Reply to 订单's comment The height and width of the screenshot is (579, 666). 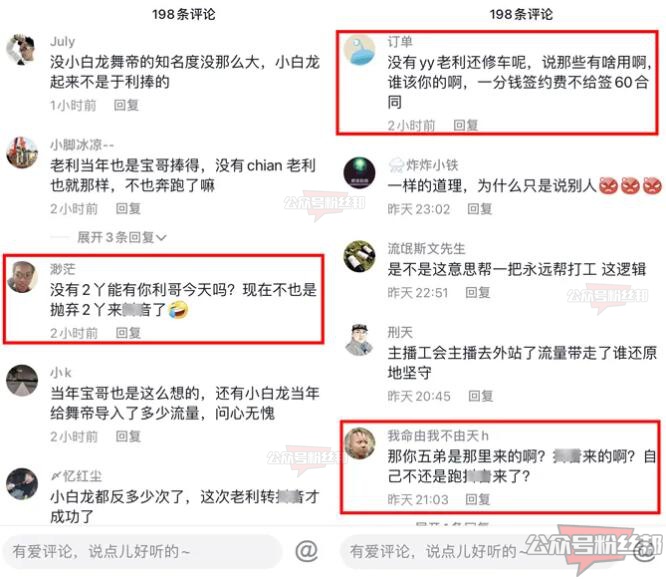pyautogui.click(x=466, y=125)
